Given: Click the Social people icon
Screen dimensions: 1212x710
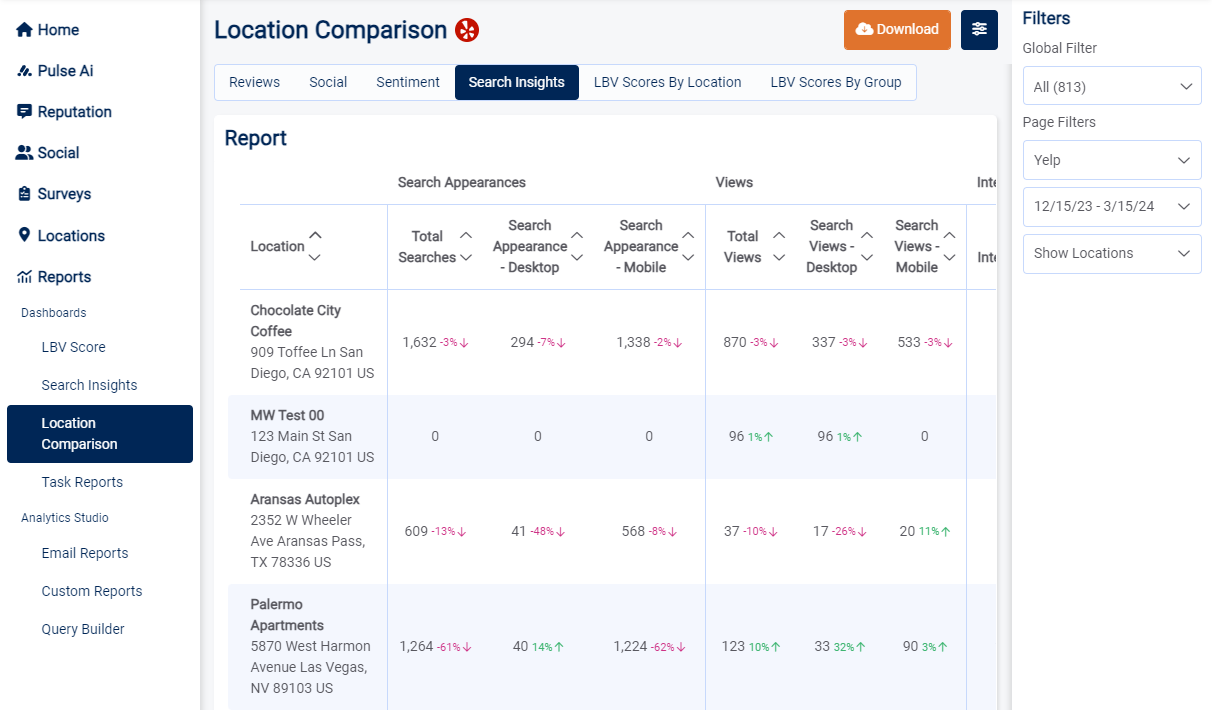Looking at the screenshot, I should 24,153.
